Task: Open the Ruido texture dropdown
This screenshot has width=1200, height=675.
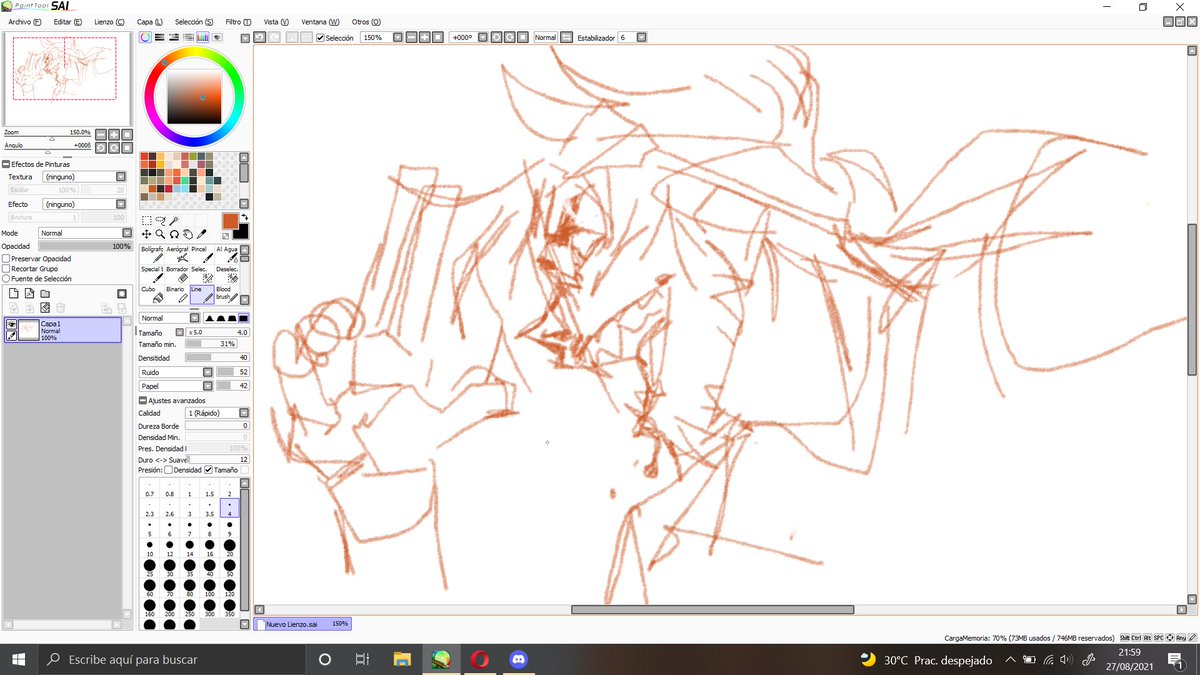Action: pyautogui.click(x=176, y=372)
